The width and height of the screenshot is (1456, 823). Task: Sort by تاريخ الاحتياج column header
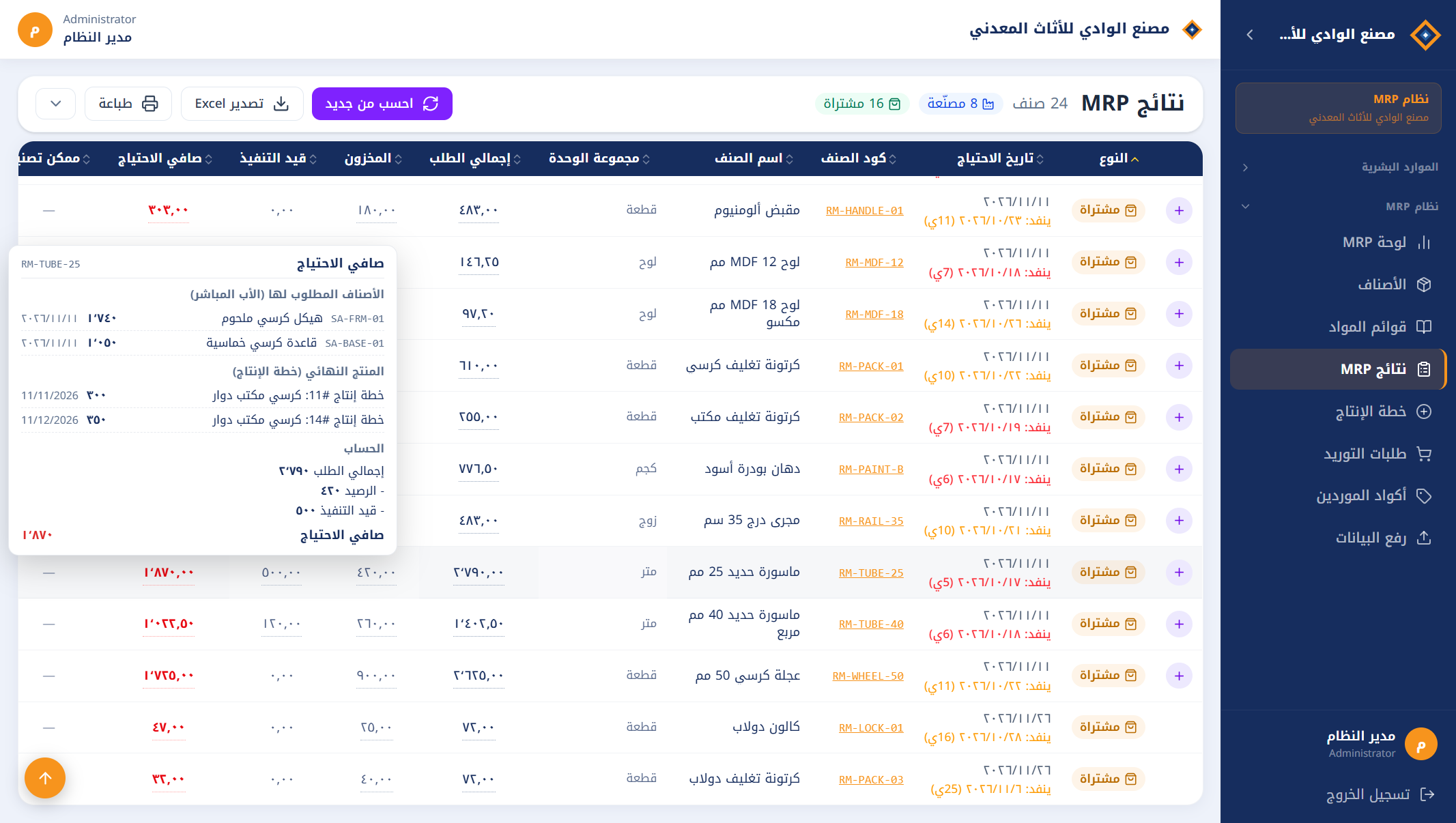(1000, 158)
